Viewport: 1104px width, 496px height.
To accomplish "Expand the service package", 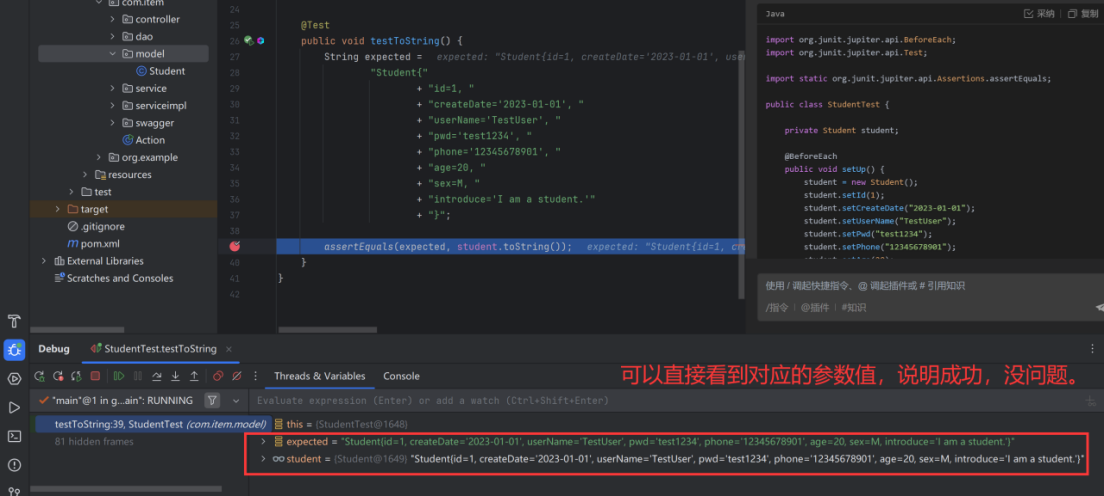I will 113,88.
